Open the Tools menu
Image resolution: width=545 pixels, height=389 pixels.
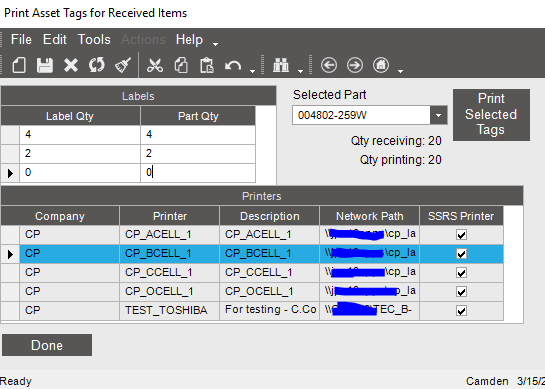pyautogui.click(x=94, y=39)
